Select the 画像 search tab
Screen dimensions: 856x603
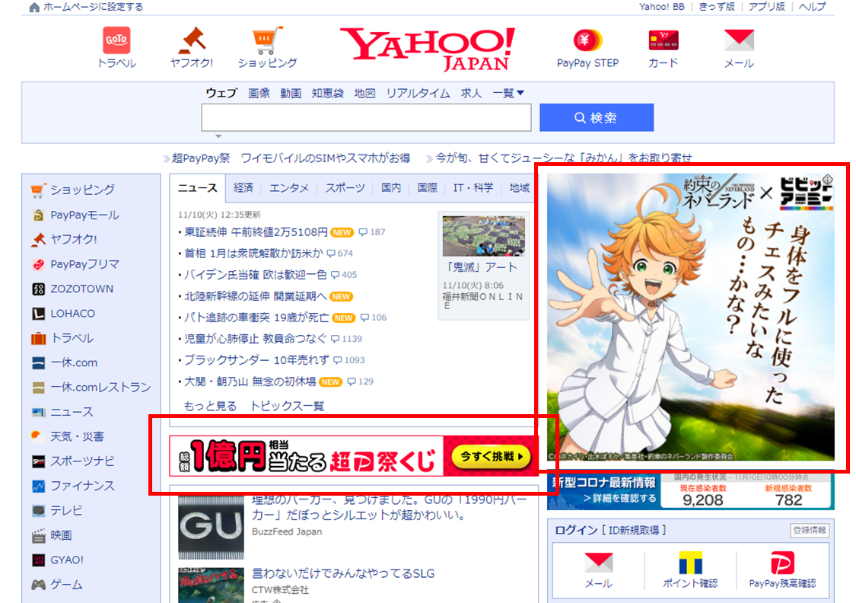point(259,93)
